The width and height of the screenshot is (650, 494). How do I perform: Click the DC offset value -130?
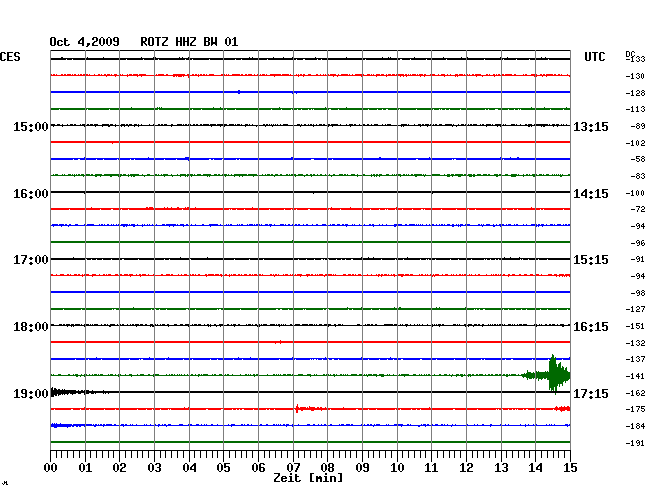(635, 76)
